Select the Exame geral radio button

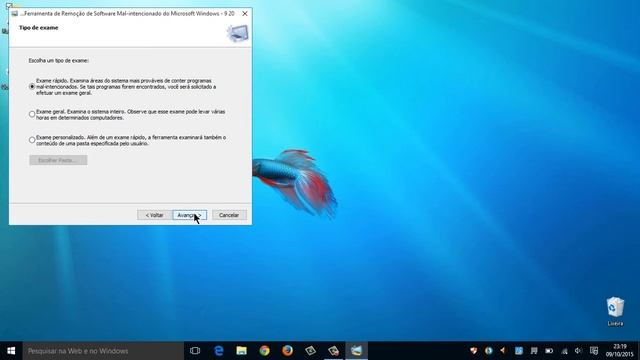32,114
